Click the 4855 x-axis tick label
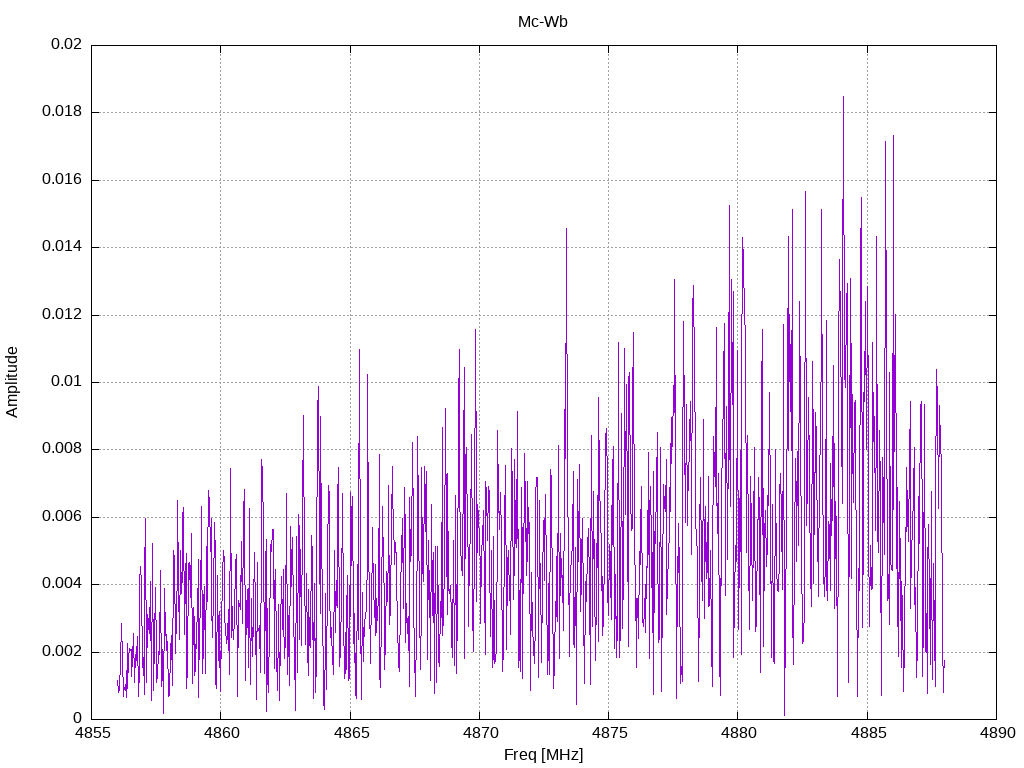 (x=92, y=733)
